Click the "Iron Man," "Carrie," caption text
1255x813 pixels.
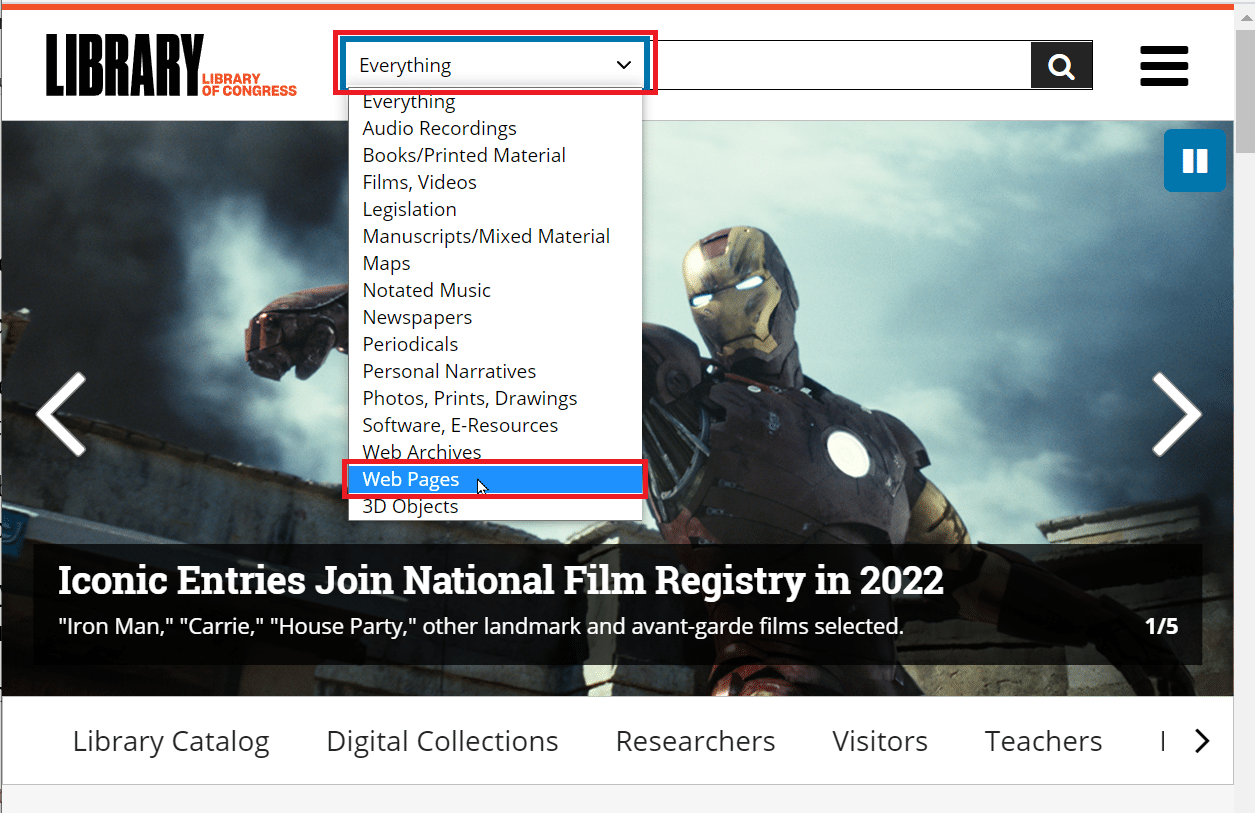pyautogui.click(x=481, y=627)
